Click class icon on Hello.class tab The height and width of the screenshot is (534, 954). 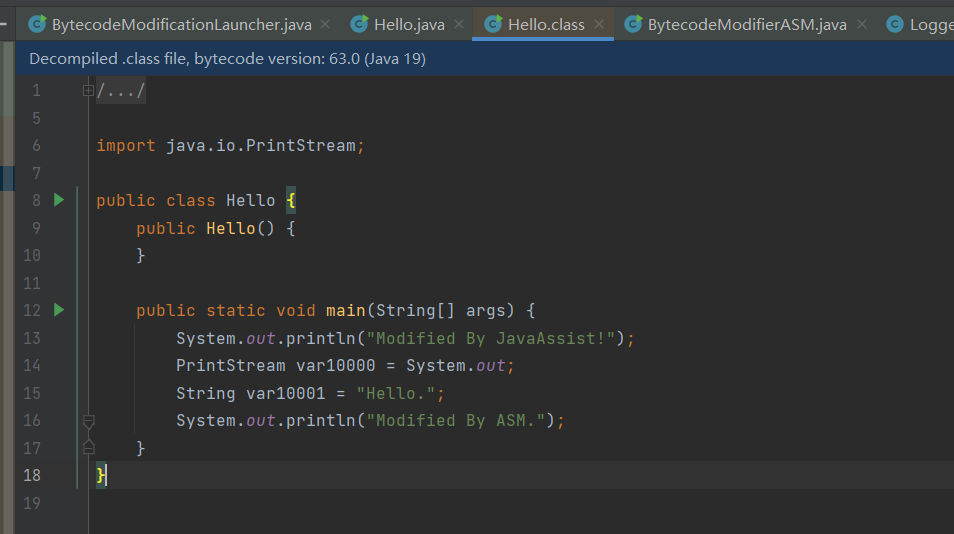tap(493, 24)
